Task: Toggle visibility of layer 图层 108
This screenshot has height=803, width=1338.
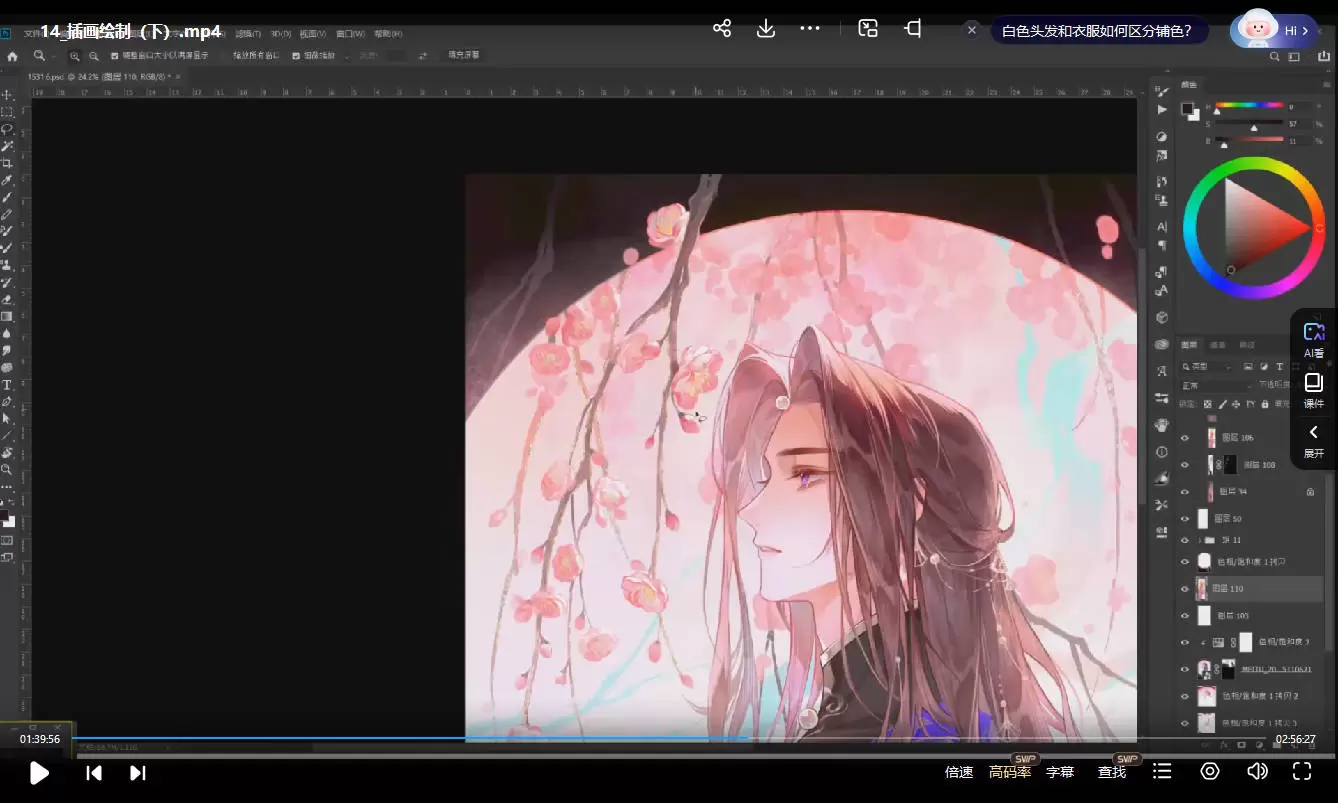Action: click(x=1185, y=465)
